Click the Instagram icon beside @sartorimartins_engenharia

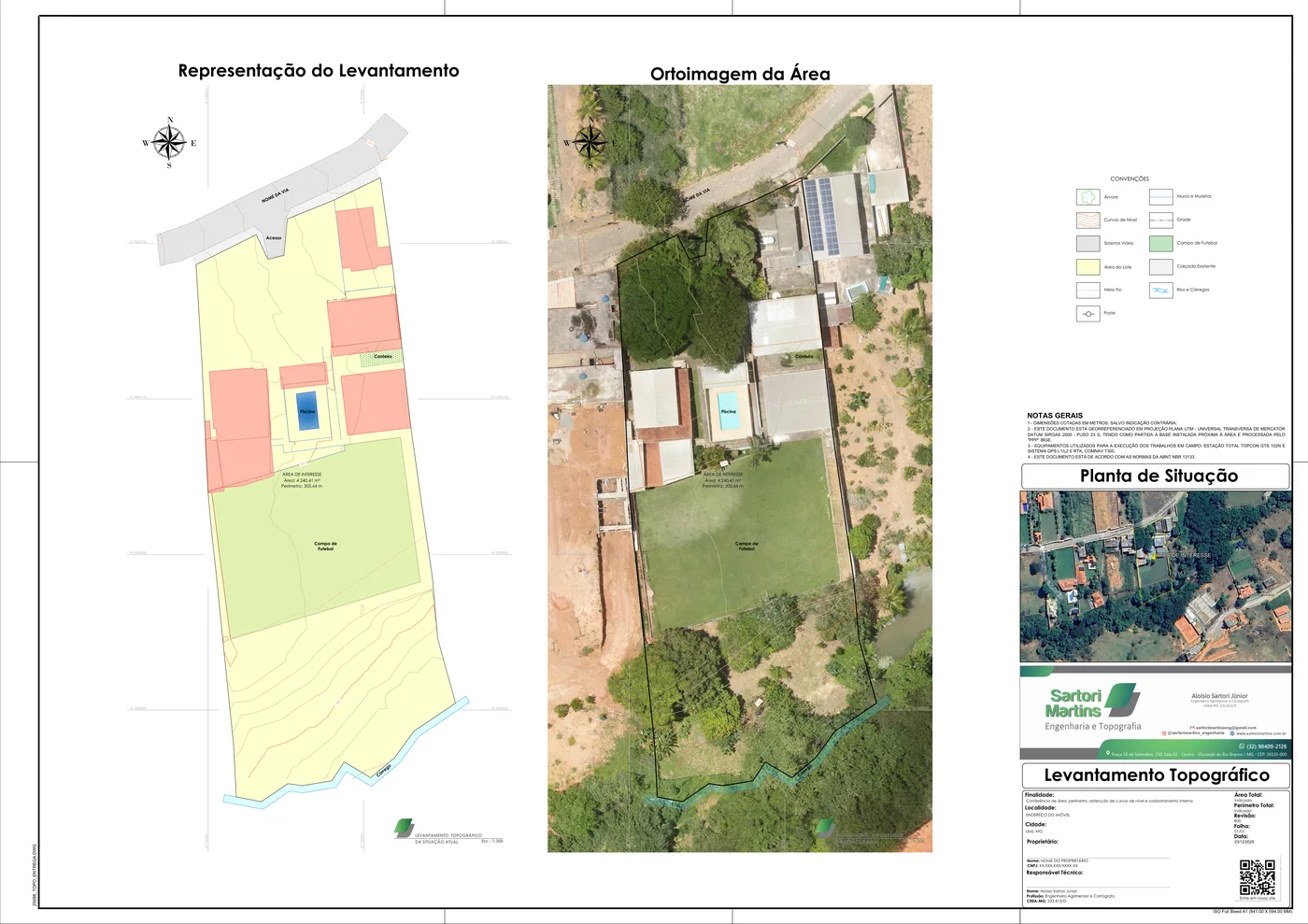pos(1163,733)
